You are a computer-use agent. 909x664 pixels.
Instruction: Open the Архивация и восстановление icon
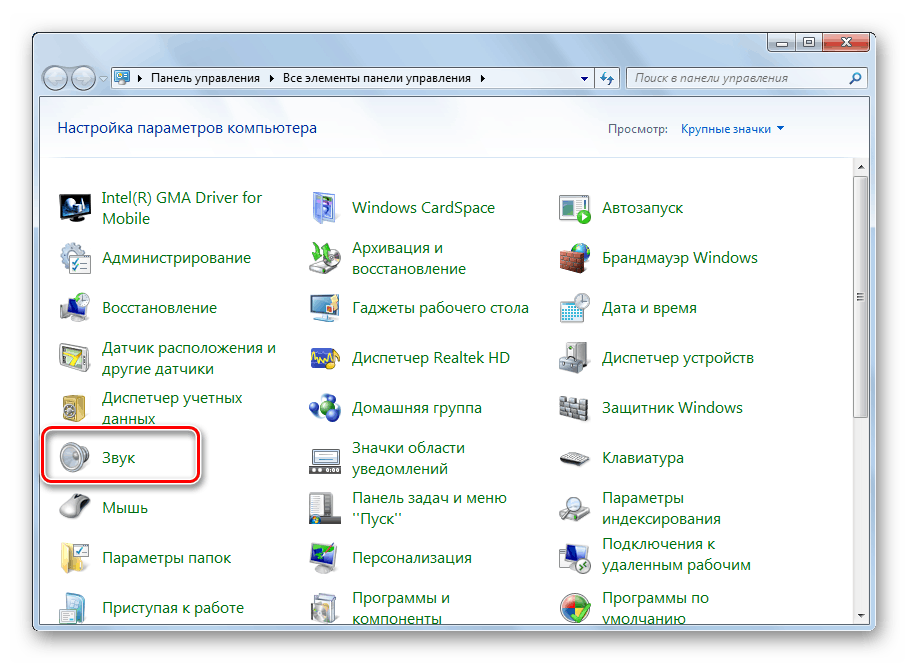[x=325, y=258]
